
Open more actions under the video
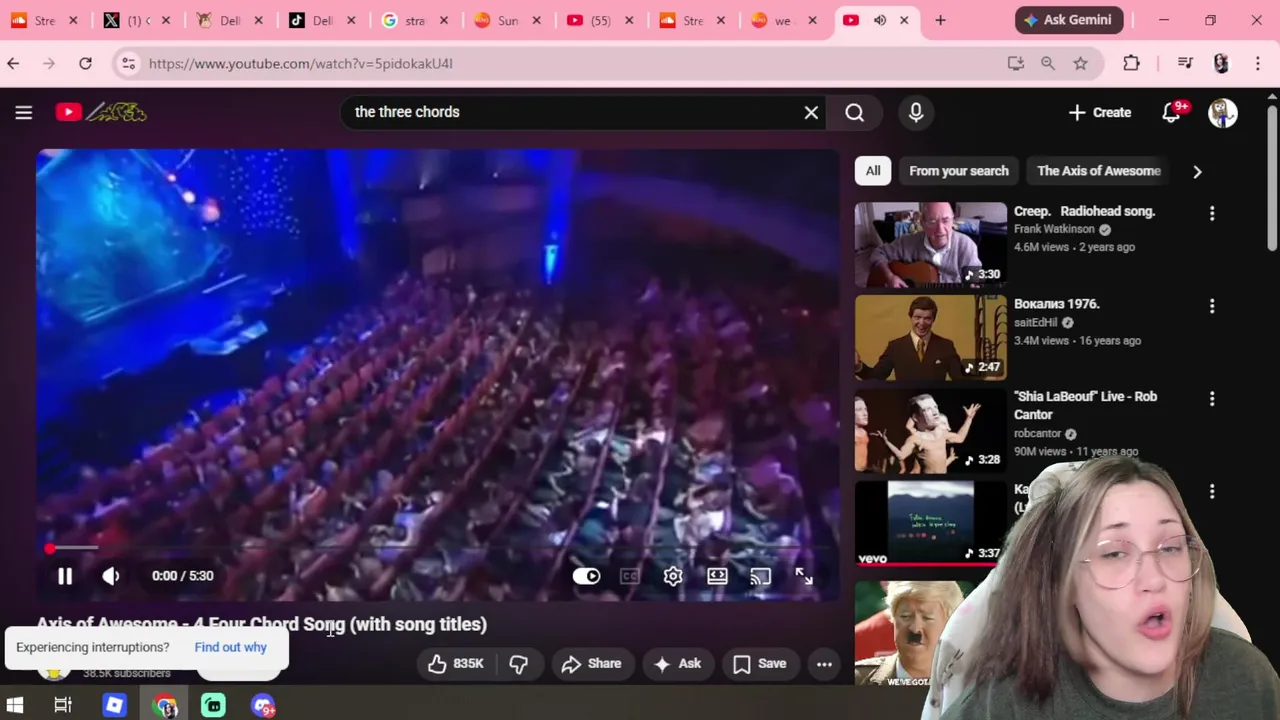coord(824,664)
